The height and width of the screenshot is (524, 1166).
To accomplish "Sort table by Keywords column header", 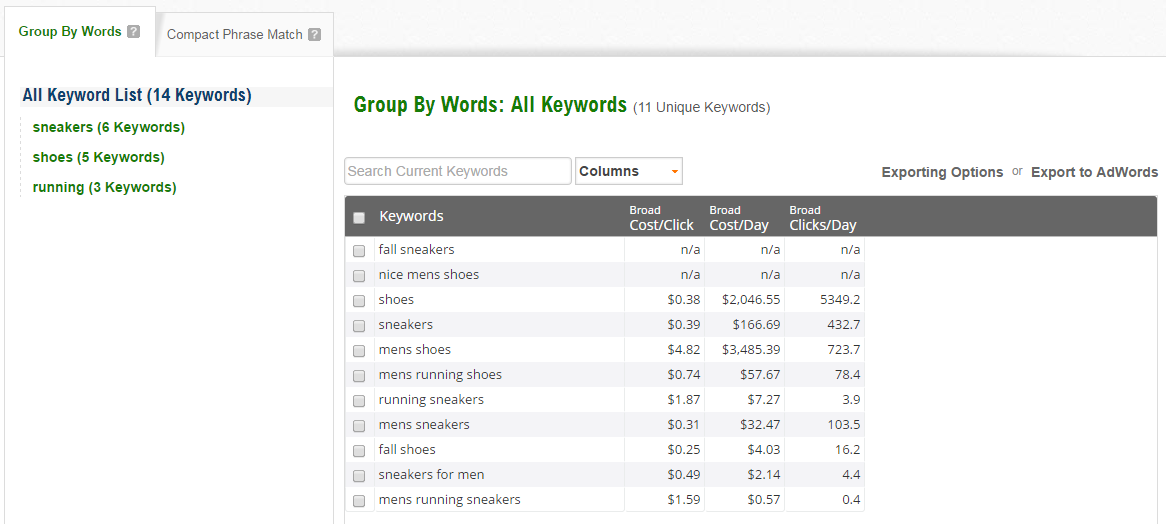I will point(411,217).
